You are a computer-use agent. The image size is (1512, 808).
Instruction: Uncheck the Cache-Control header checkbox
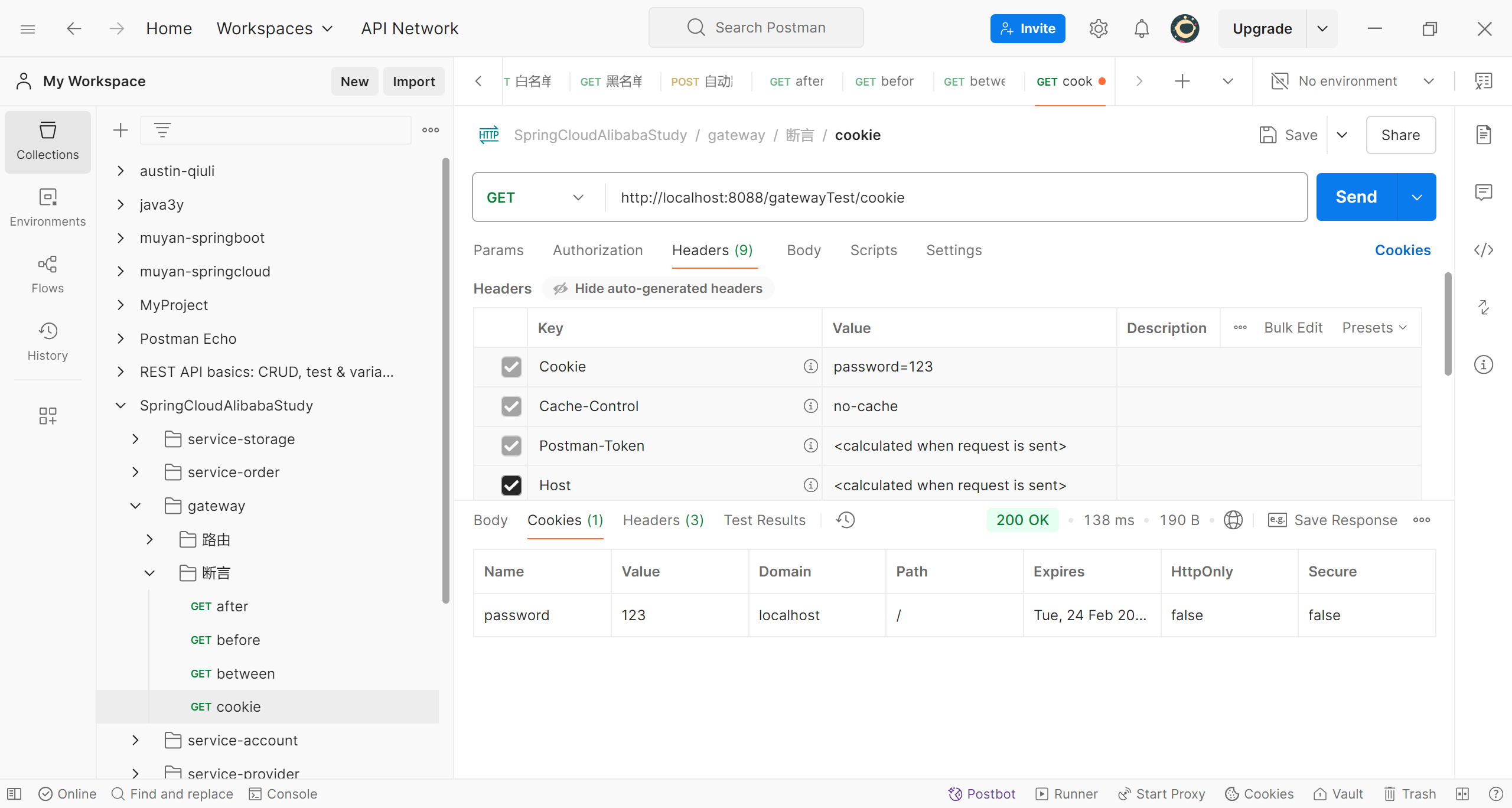point(511,406)
